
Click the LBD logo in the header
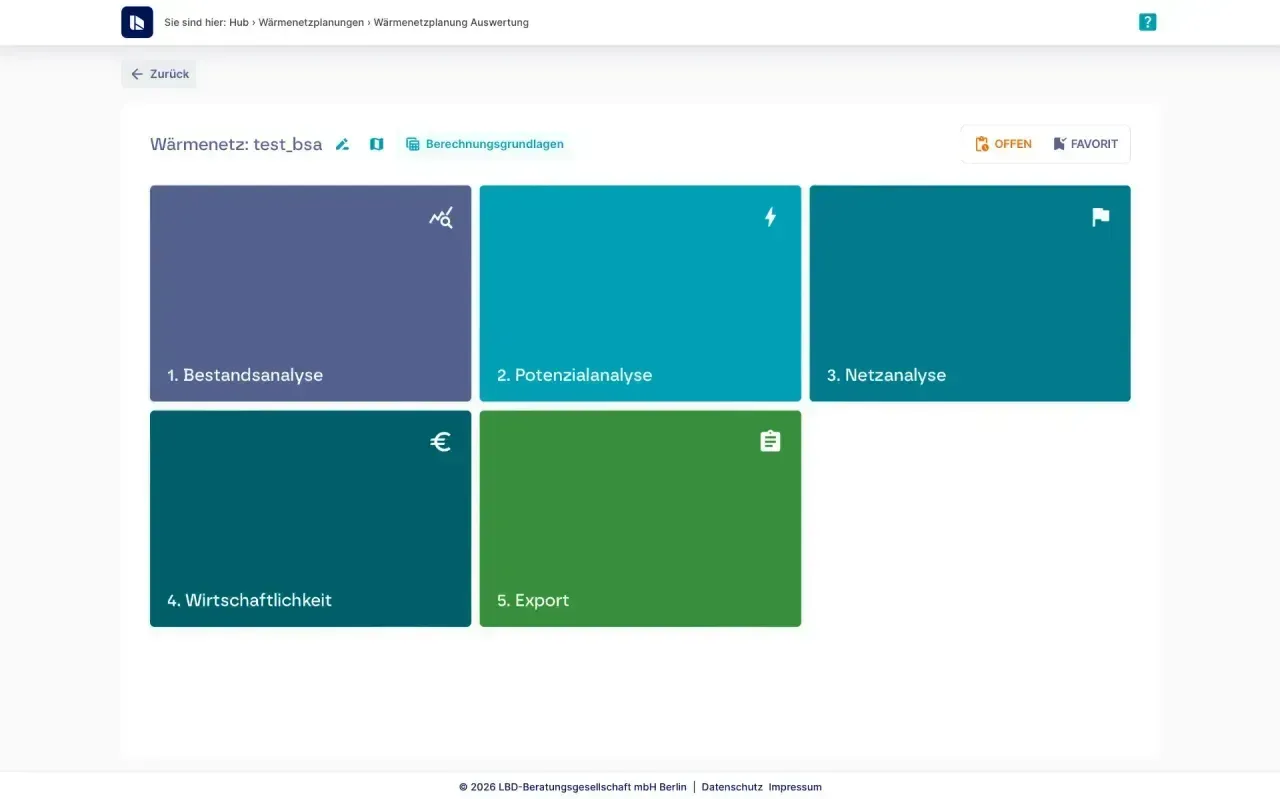click(x=137, y=22)
